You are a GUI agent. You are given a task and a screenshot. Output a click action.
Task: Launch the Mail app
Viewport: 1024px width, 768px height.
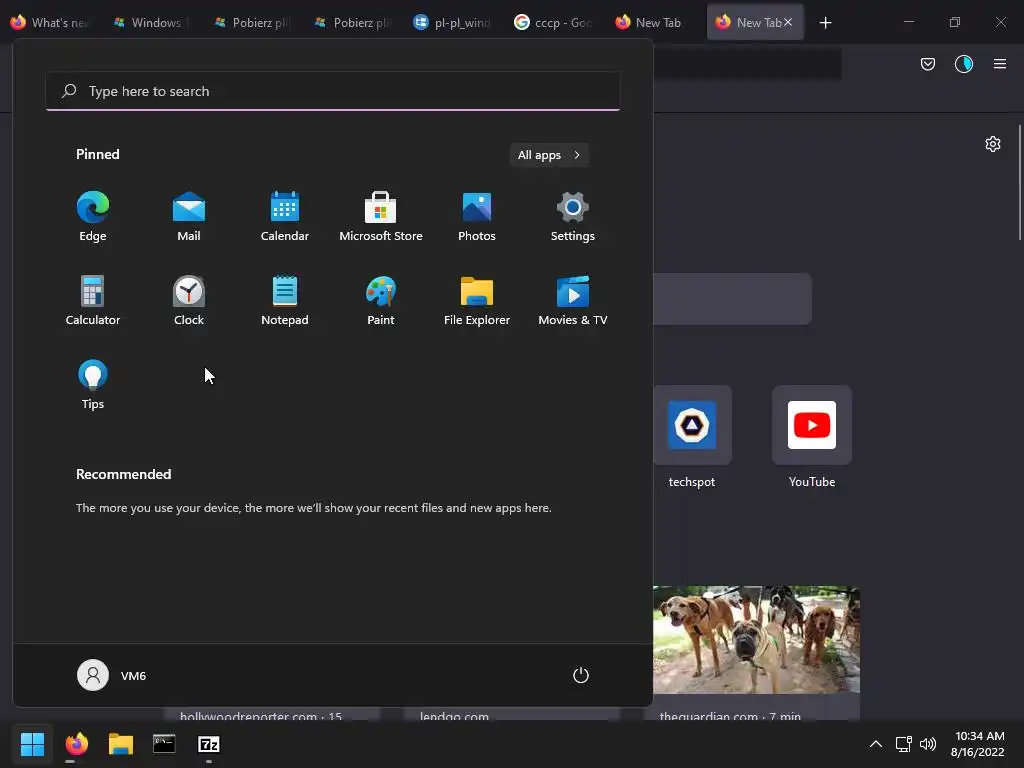[x=189, y=217]
